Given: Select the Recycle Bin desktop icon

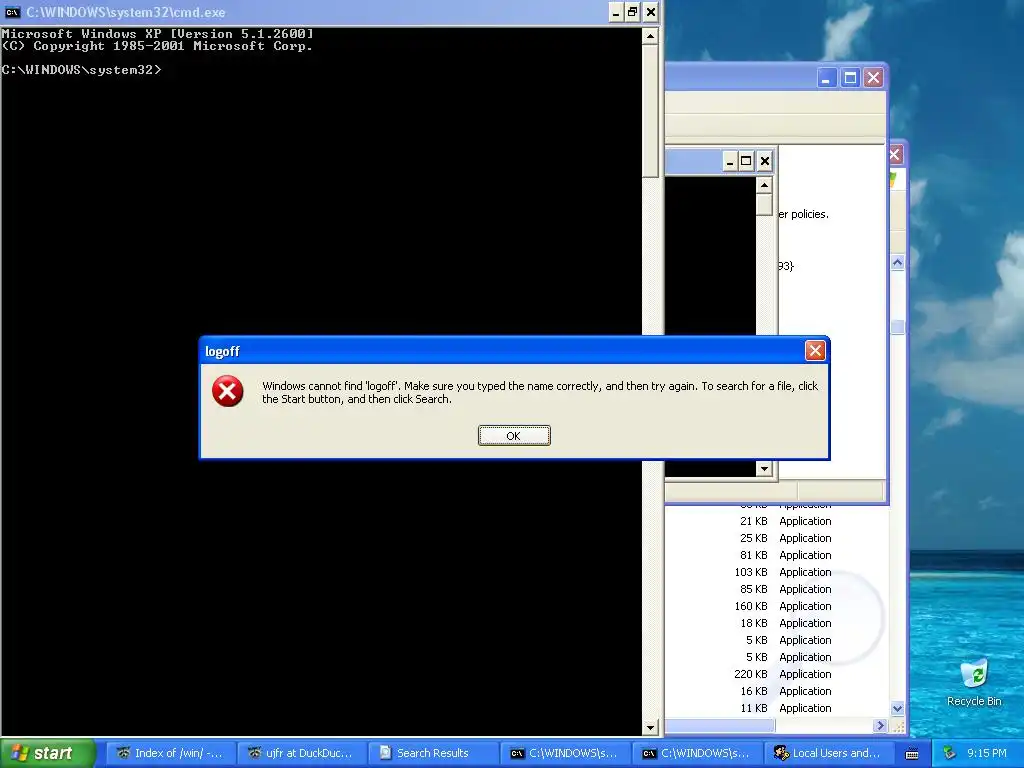Looking at the screenshot, I should tap(974, 683).
